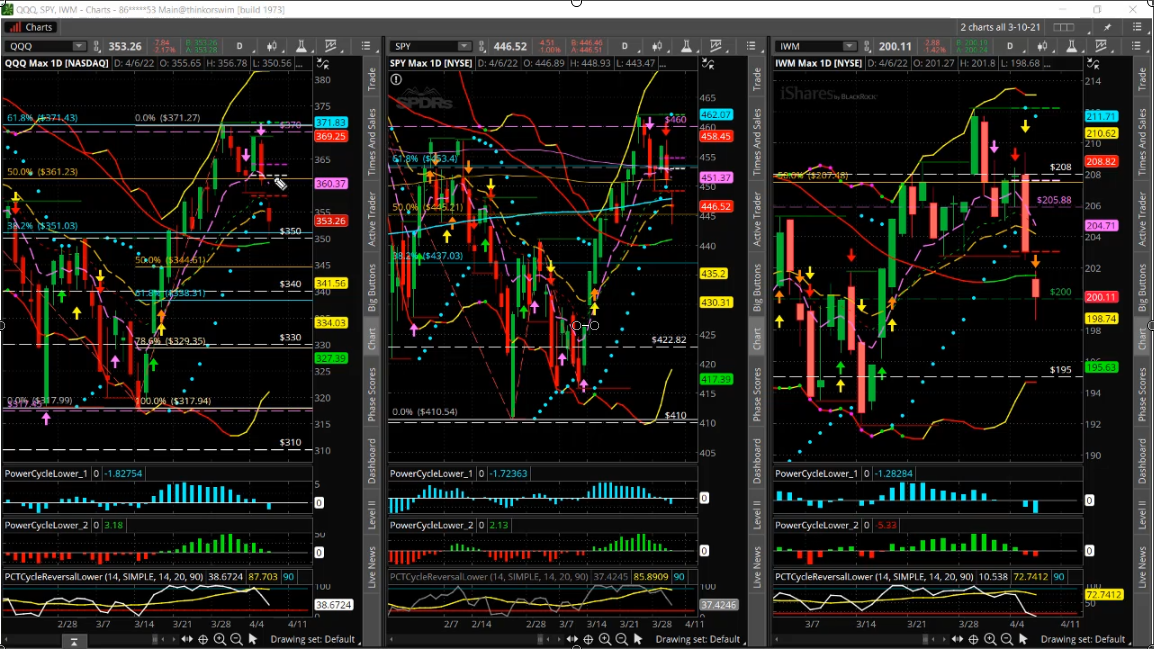Click the symbol link icon next to SPY
1154x649 pixels.
click(482, 46)
